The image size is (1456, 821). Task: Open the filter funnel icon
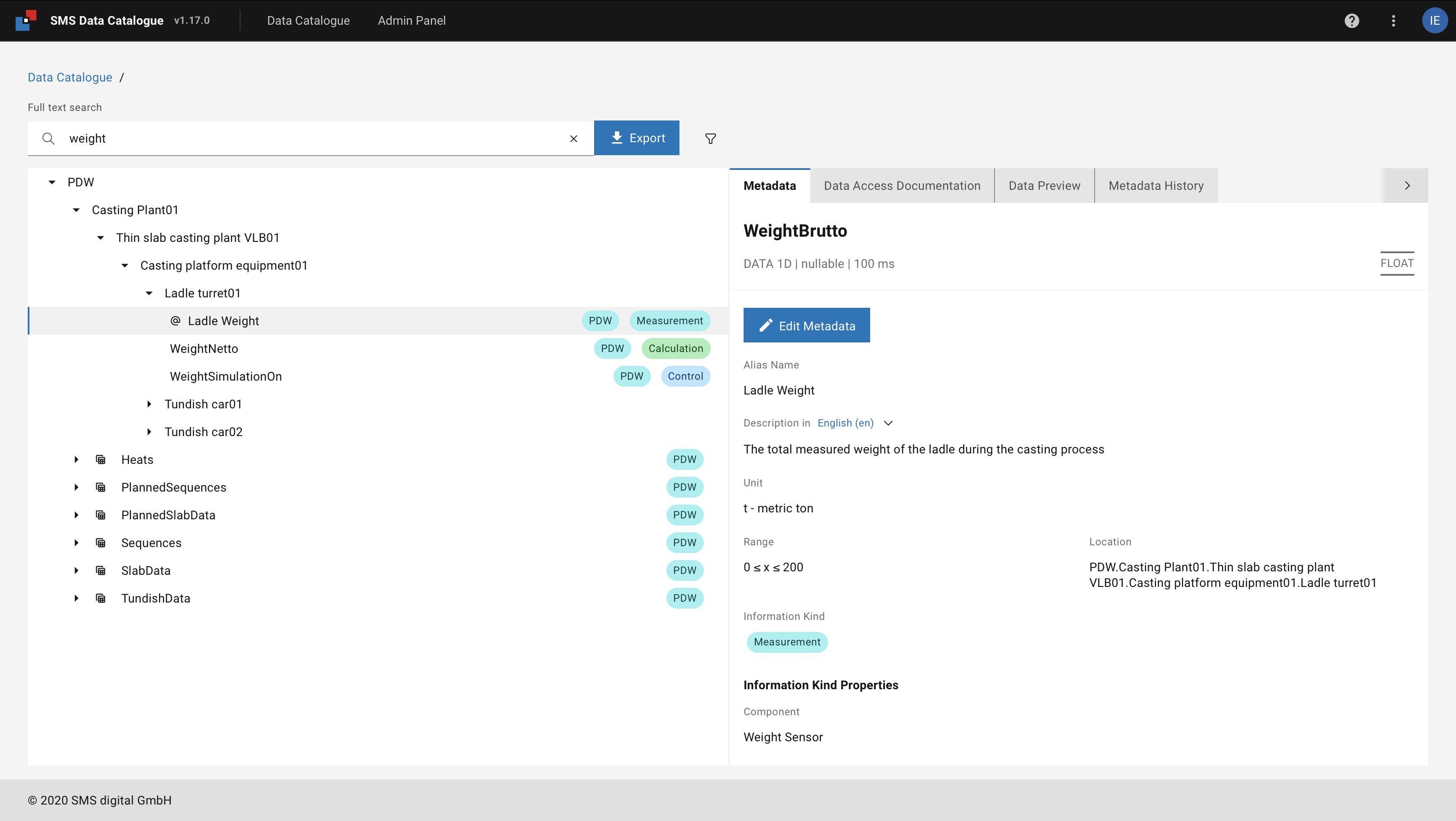click(x=711, y=139)
